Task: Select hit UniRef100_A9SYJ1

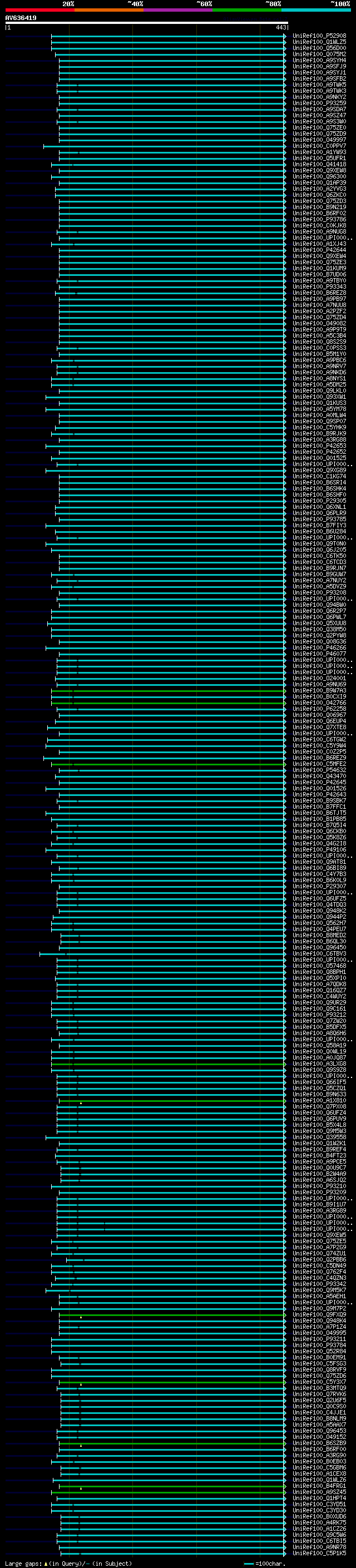Action: 319,72
